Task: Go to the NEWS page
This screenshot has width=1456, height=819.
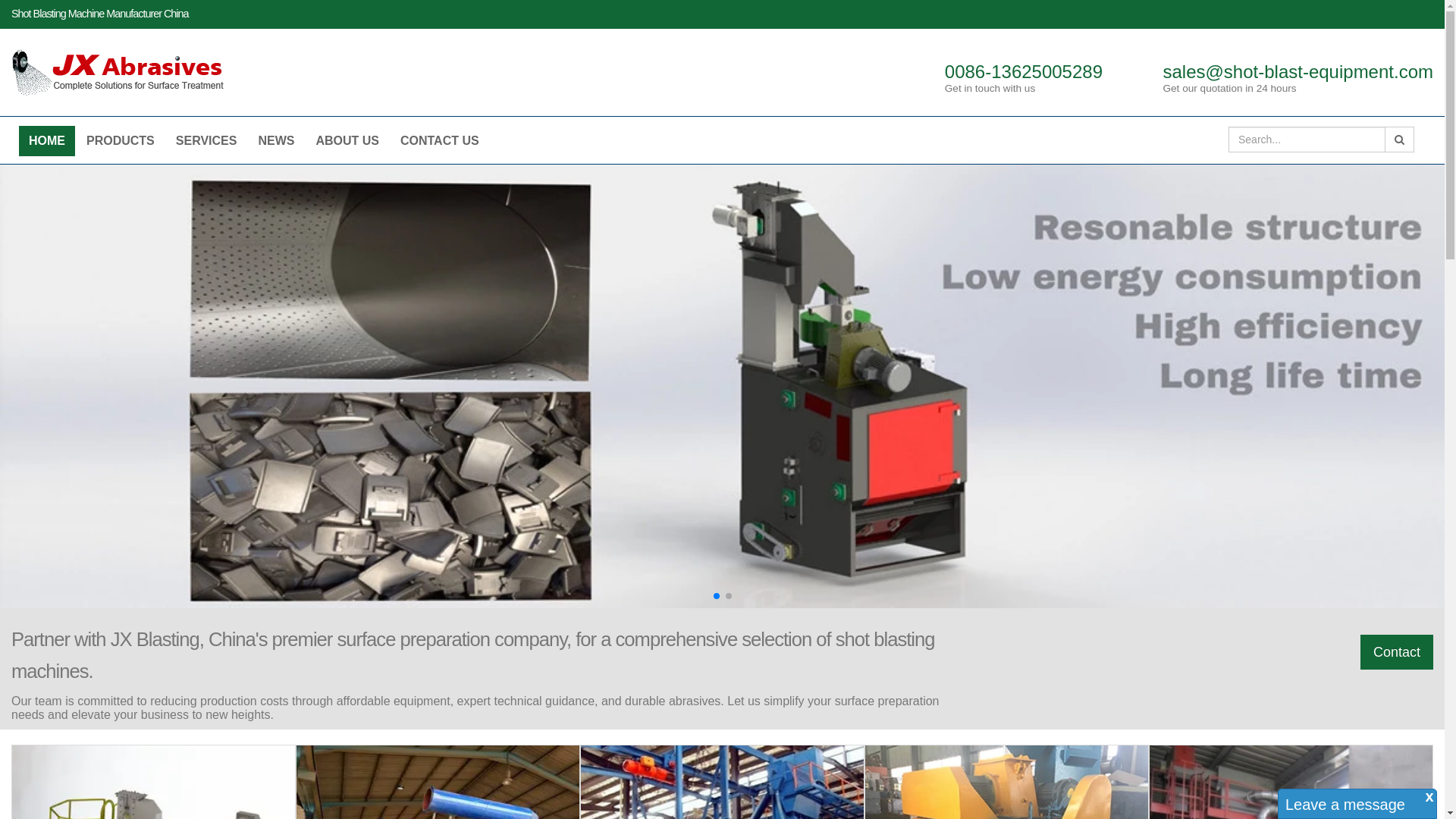Action: click(x=276, y=141)
